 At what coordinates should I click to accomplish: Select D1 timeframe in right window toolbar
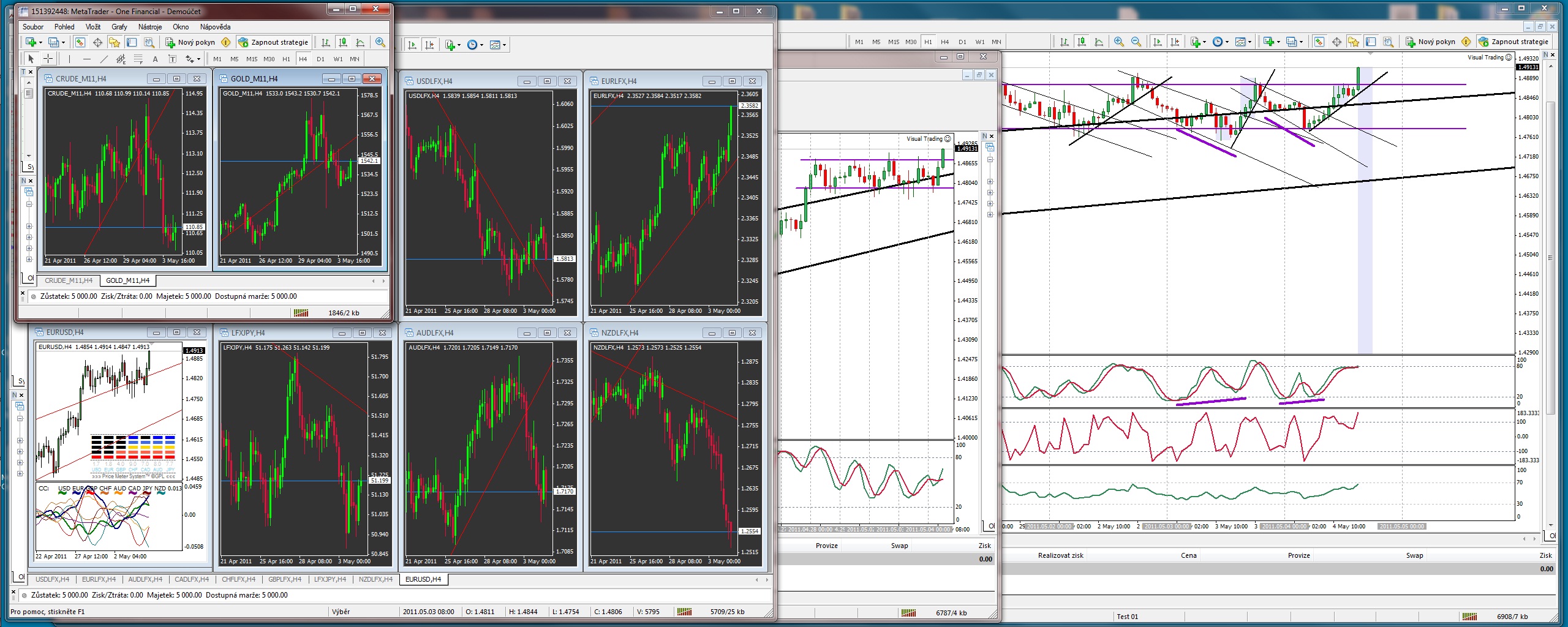pyautogui.click(x=962, y=42)
